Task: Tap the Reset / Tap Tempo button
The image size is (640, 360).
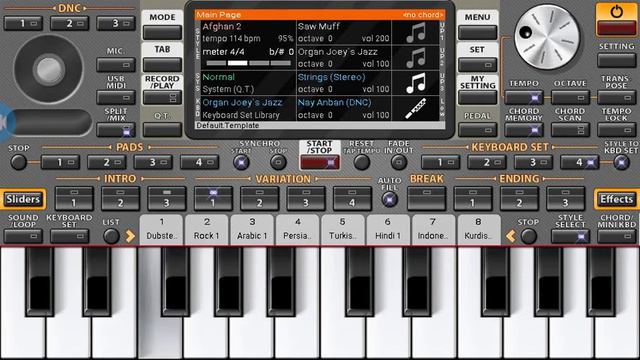Action: (x=362, y=162)
